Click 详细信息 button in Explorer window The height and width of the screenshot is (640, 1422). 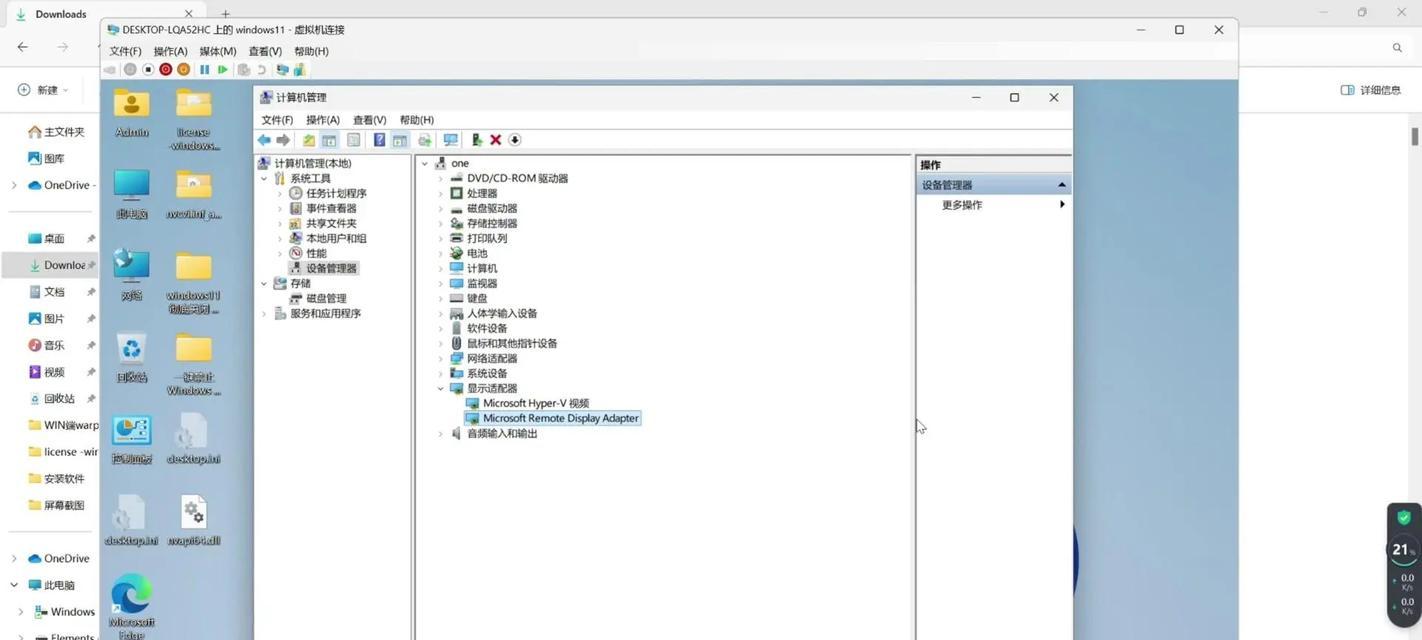coord(1371,90)
